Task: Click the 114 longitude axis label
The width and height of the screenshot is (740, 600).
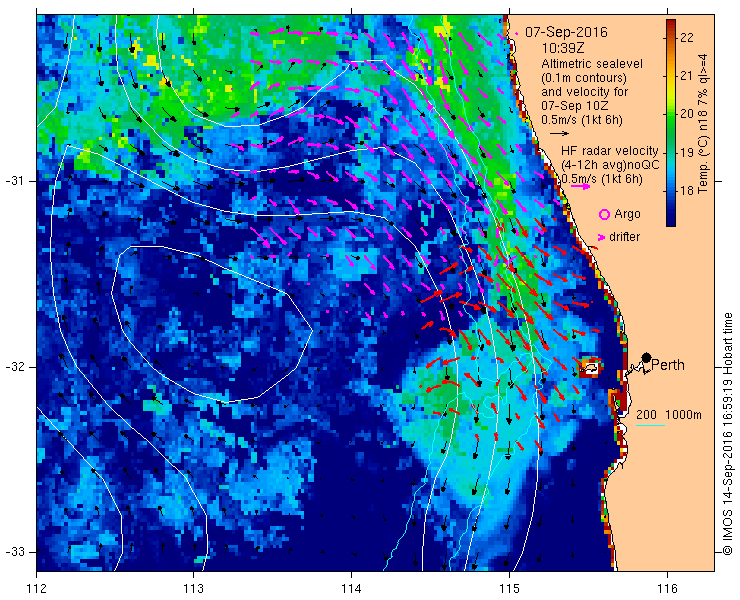Action: [x=351, y=589]
